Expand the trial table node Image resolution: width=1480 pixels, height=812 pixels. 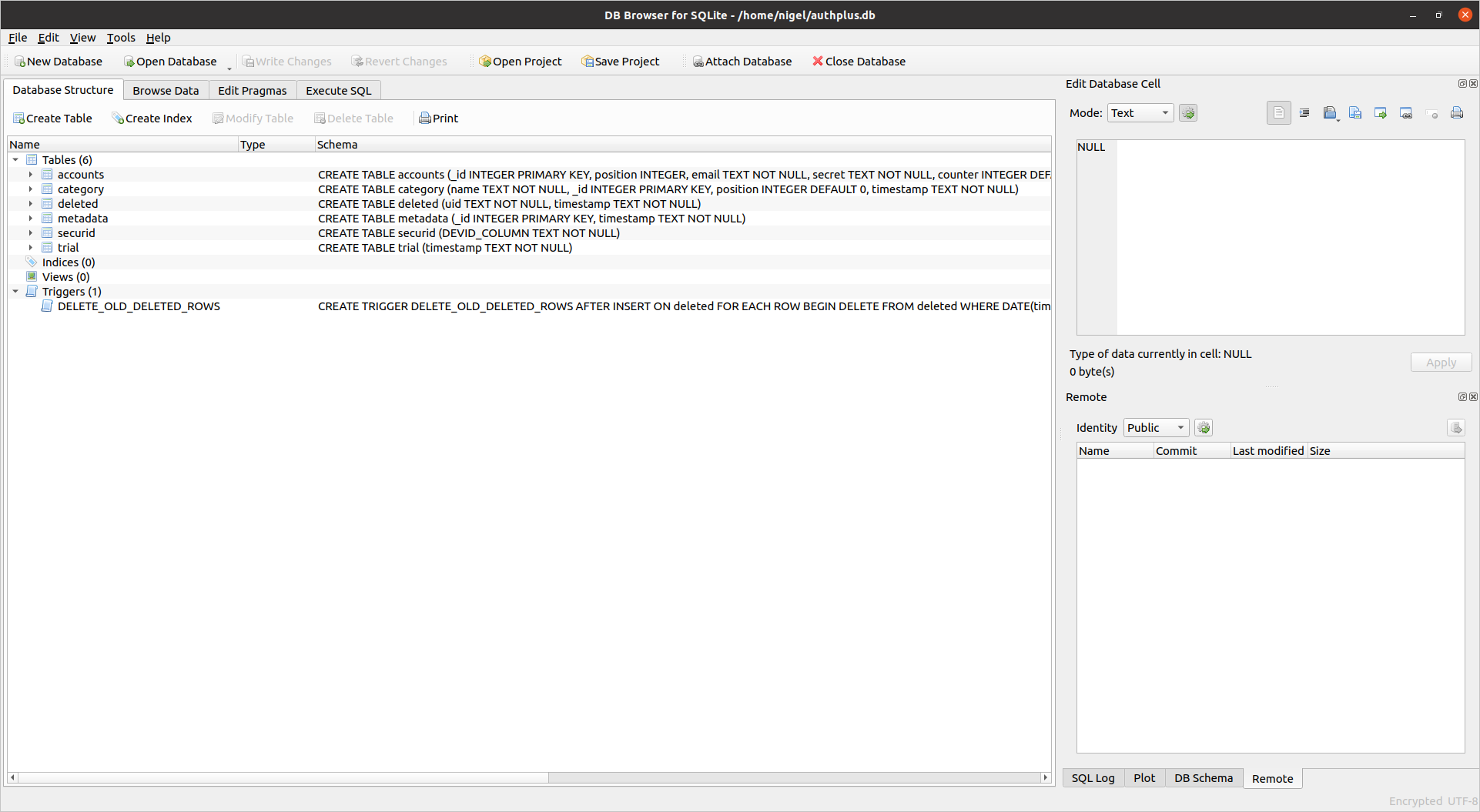pyautogui.click(x=31, y=248)
